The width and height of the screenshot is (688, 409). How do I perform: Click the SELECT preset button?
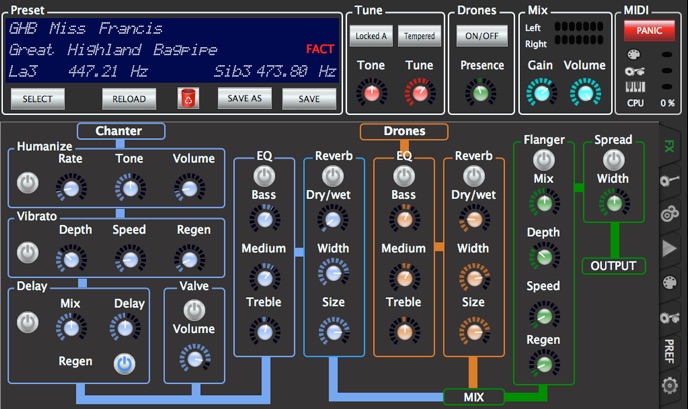tap(38, 99)
